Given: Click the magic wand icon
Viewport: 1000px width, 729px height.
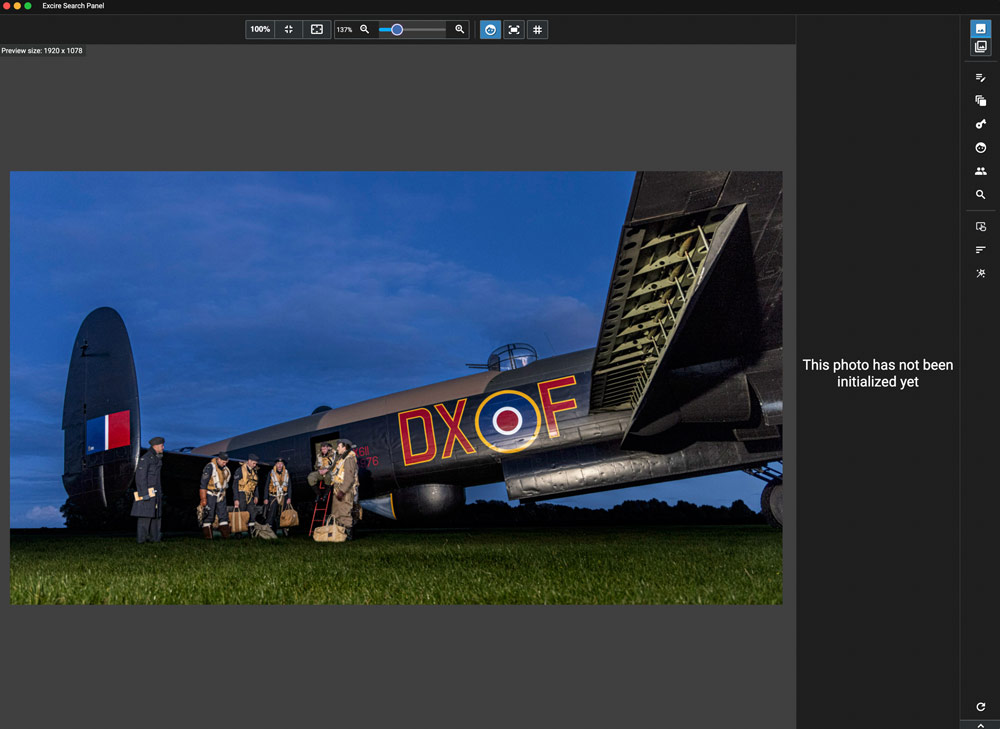Looking at the screenshot, I should 981,273.
